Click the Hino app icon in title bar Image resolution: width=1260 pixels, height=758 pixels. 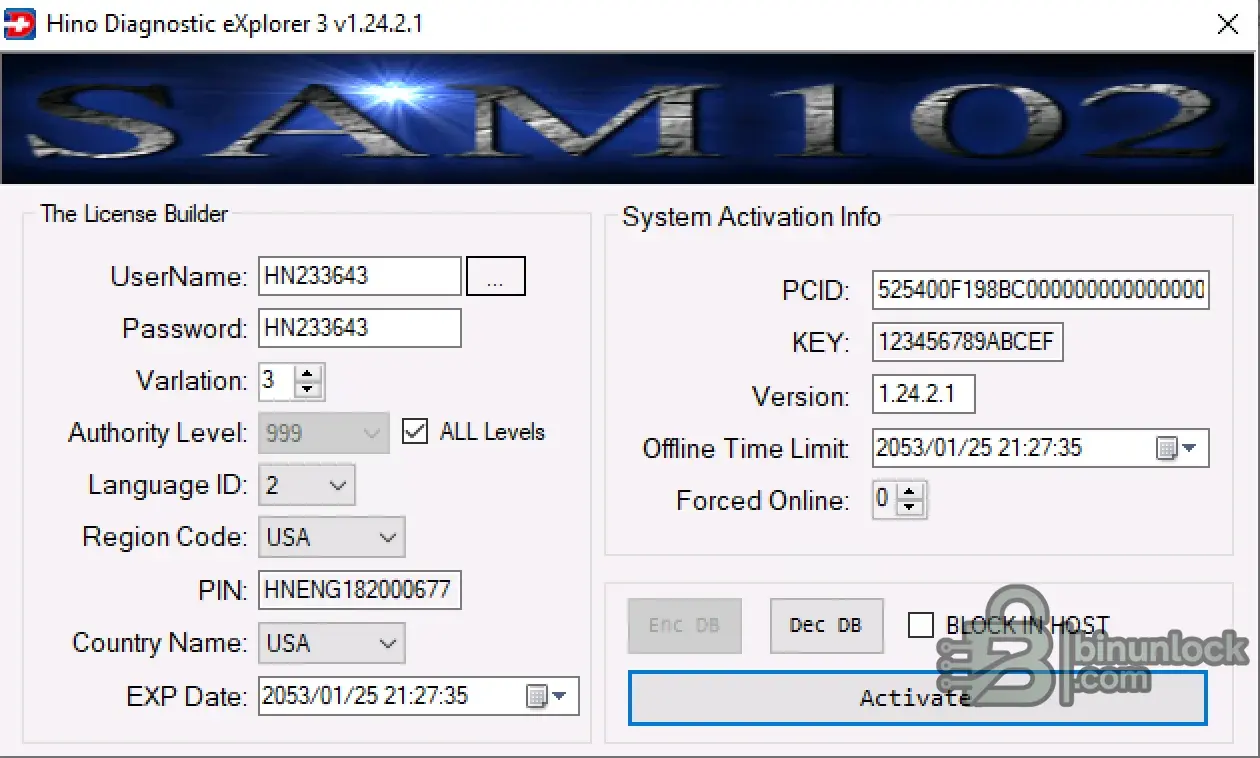(20, 24)
